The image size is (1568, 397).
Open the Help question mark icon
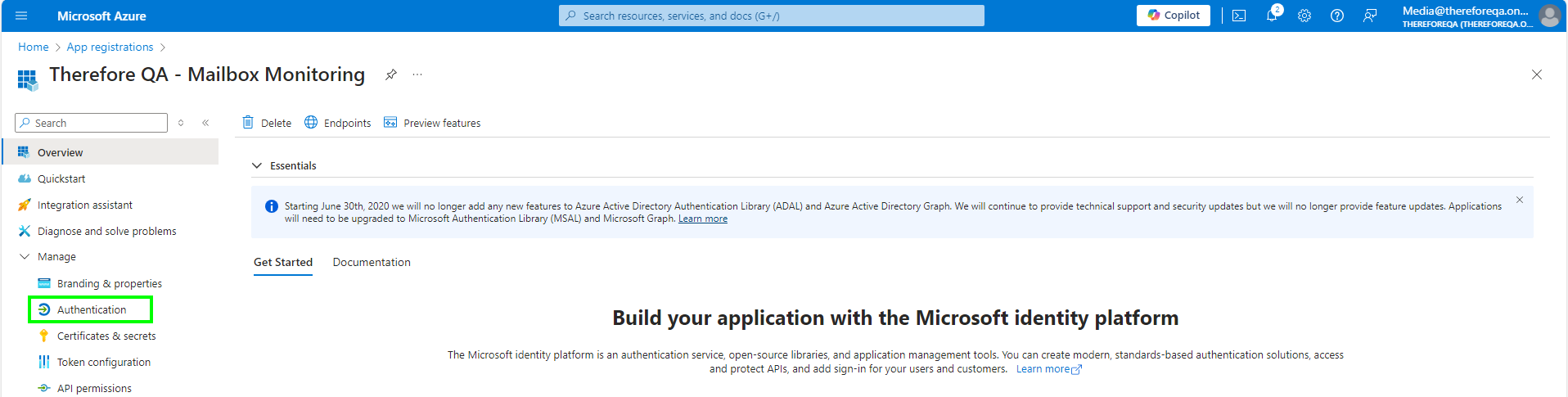1337,16
